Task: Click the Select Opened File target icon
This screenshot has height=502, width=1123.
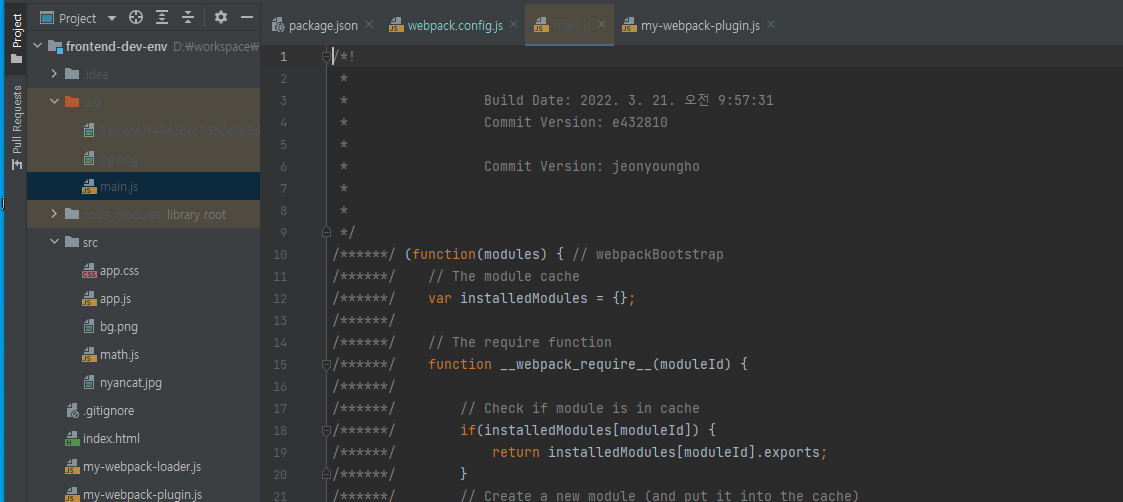Action: click(136, 18)
